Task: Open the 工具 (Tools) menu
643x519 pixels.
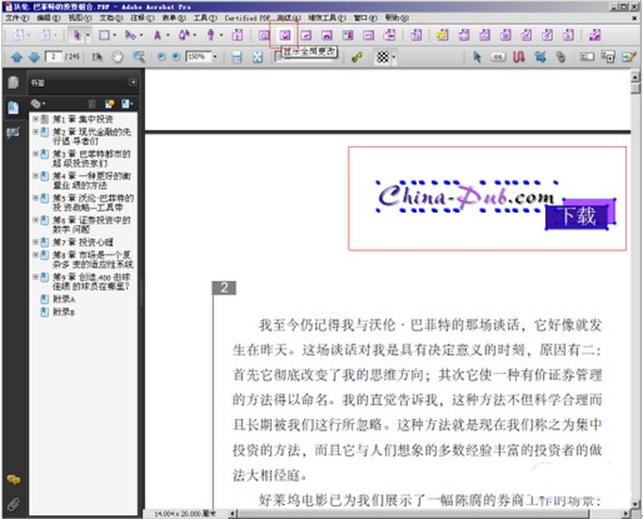Action: pyautogui.click(x=205, y=18)
